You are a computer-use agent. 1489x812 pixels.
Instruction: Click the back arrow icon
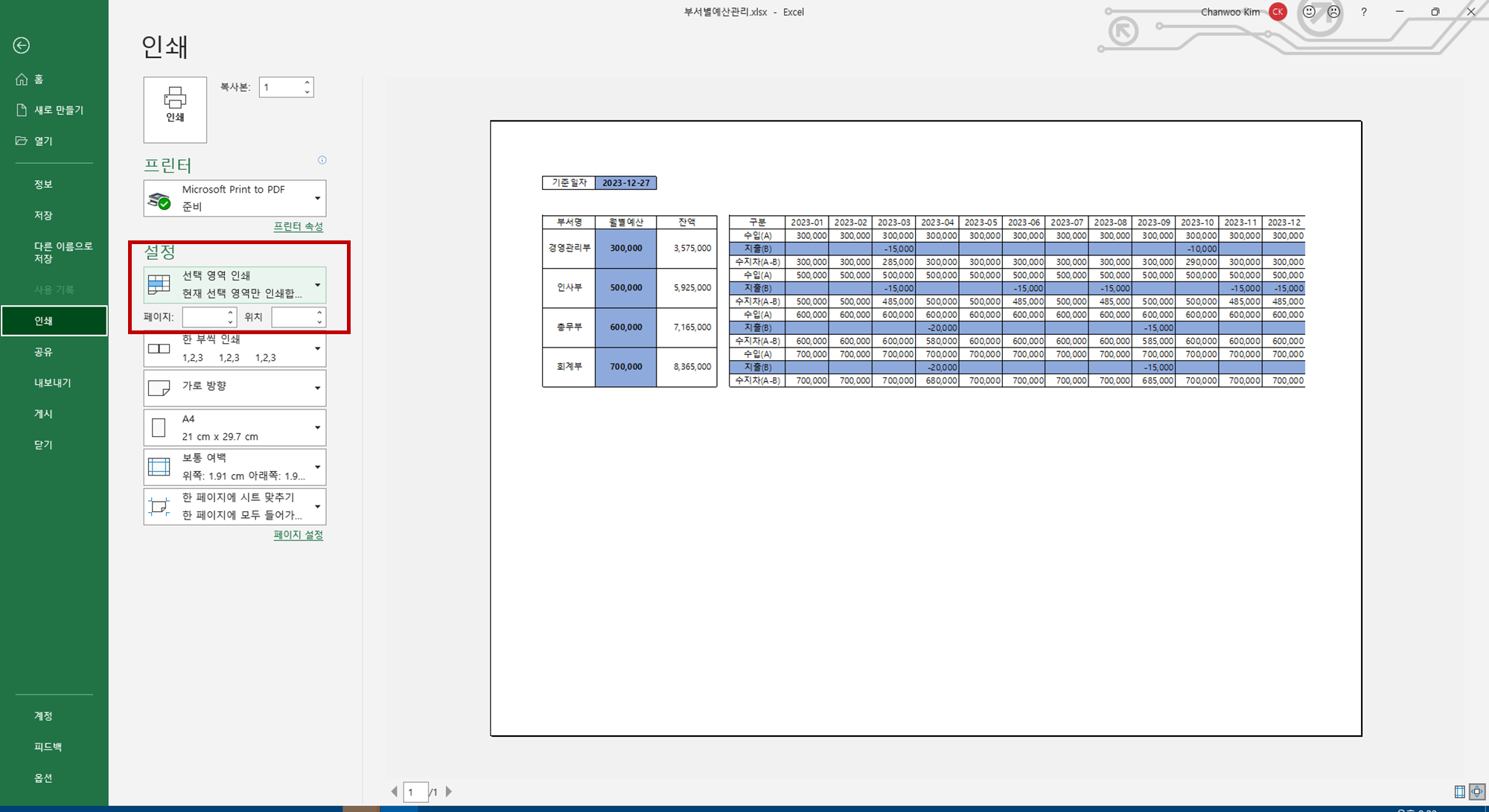pos(22,45)
